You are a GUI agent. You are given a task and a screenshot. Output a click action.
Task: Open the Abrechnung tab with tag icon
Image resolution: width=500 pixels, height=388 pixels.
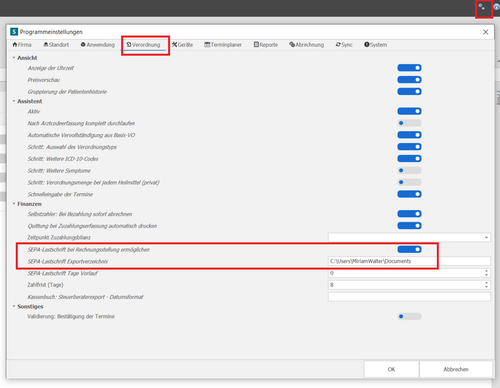coord(307,45)
